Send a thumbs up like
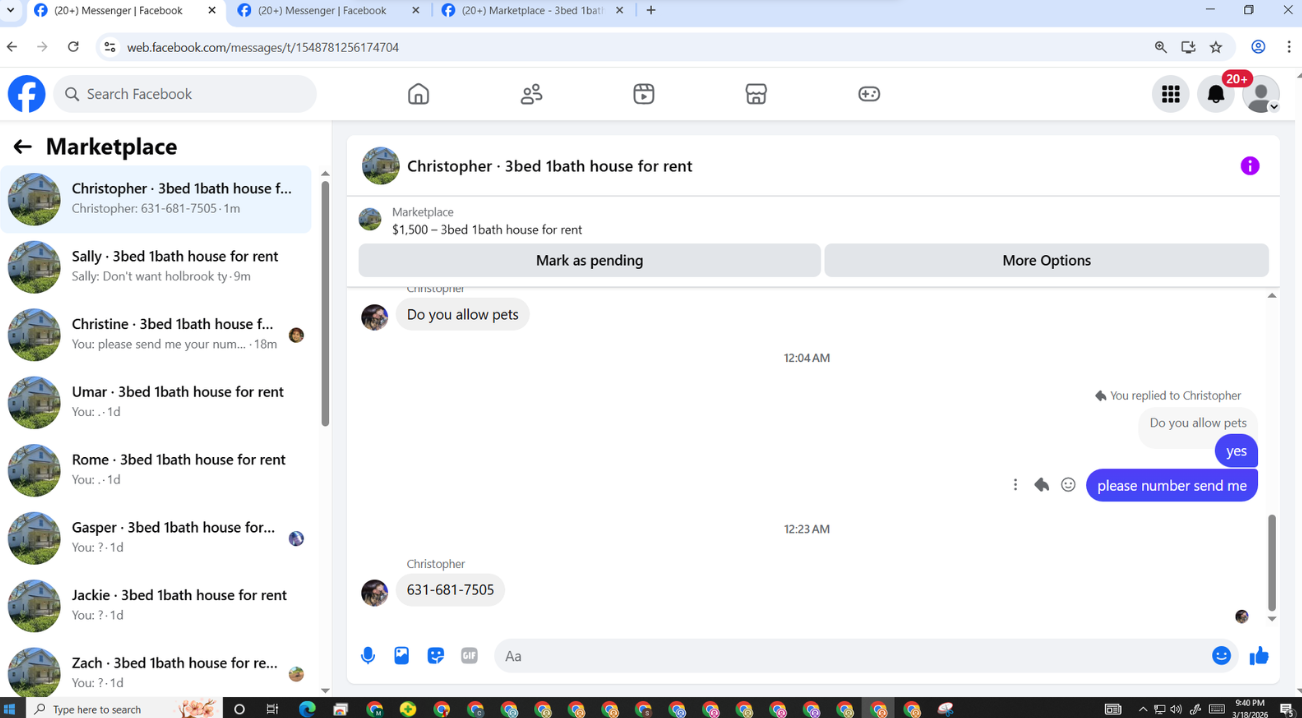Viewport: 1302px width, 718px height. tap(1259, 656)
